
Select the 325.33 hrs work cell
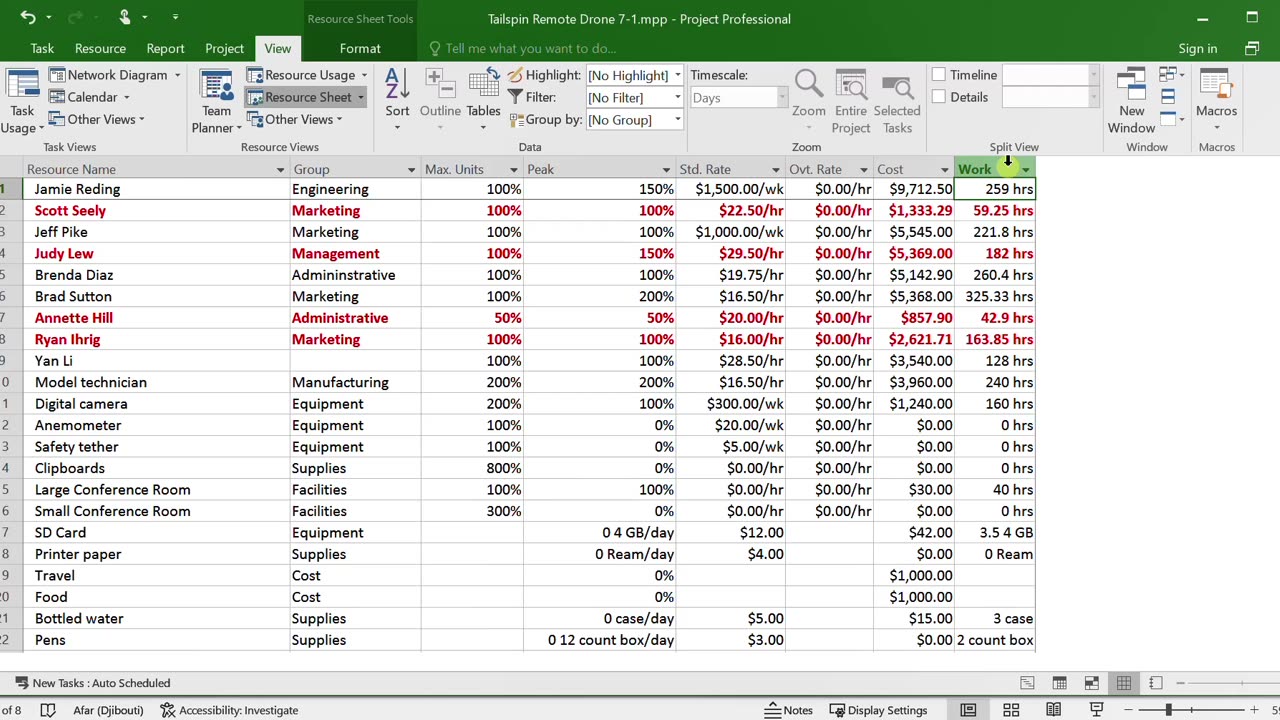pyautogui.click(x=995, y=297)
